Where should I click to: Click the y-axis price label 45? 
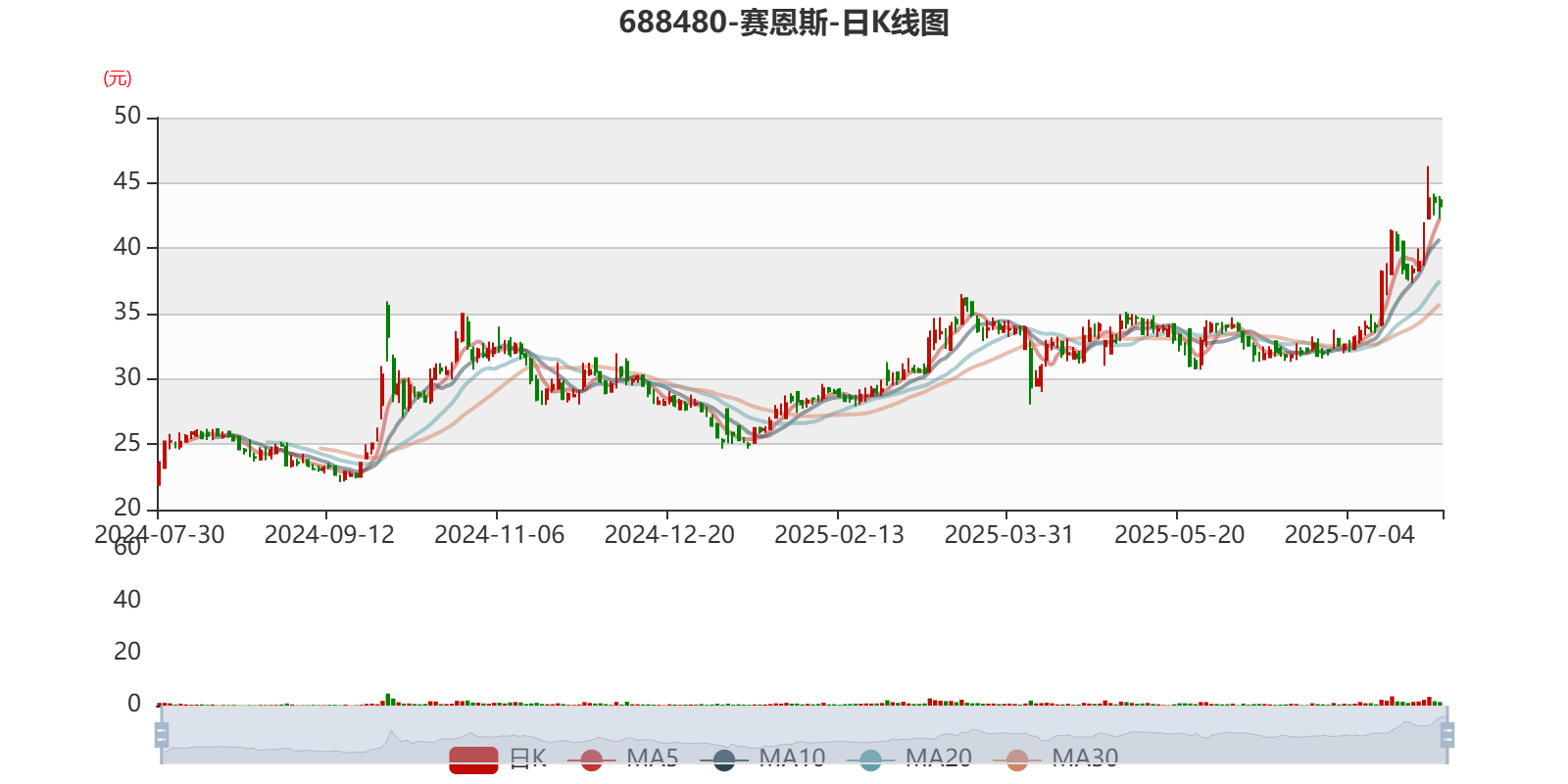(x=127, y=182)
